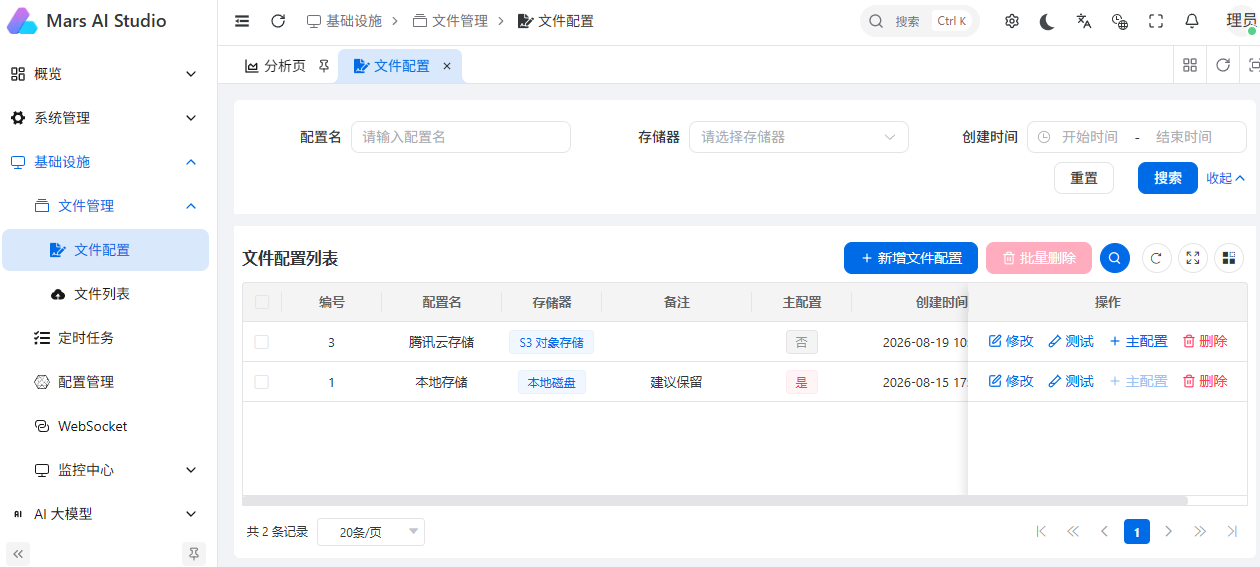Collapse the 基础设施 sidebar menu
Screen dimensions: 1260x567
click(x=104, y=162)
